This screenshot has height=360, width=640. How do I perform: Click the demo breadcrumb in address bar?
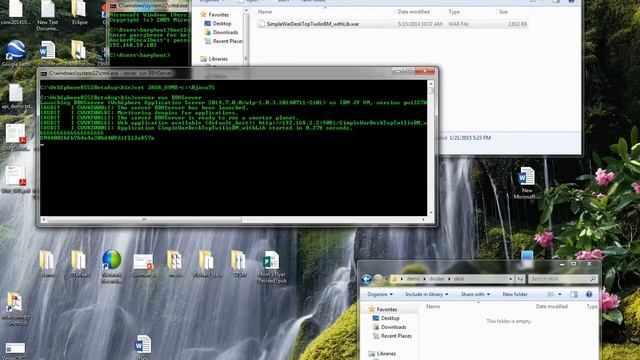click(x=413, y=279)
